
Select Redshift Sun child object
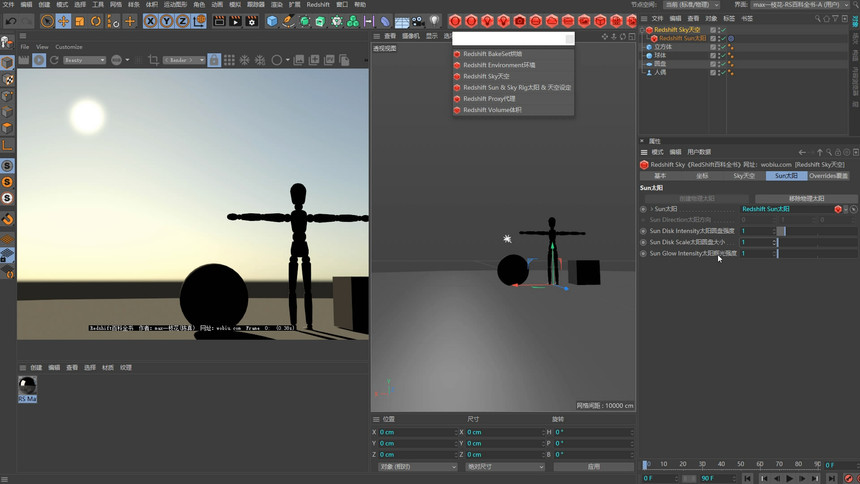click(682, 38)
